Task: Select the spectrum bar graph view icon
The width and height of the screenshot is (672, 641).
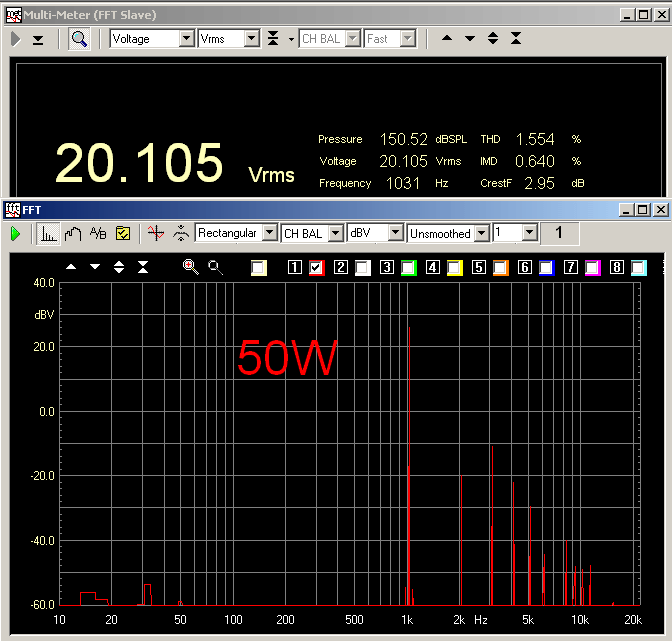Action: [x=47, y=233]
